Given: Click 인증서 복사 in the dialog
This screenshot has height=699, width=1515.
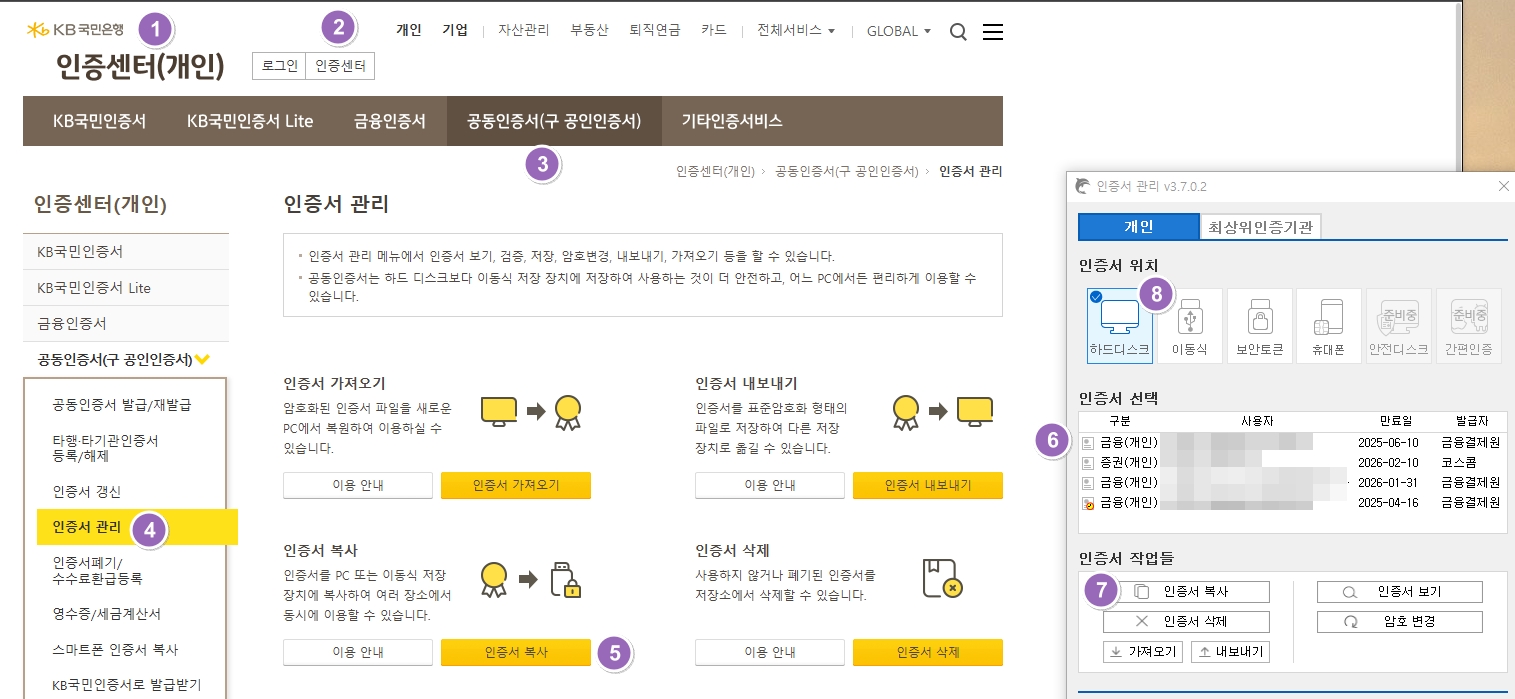Looking at the screenshot, I should [1186, 592].
